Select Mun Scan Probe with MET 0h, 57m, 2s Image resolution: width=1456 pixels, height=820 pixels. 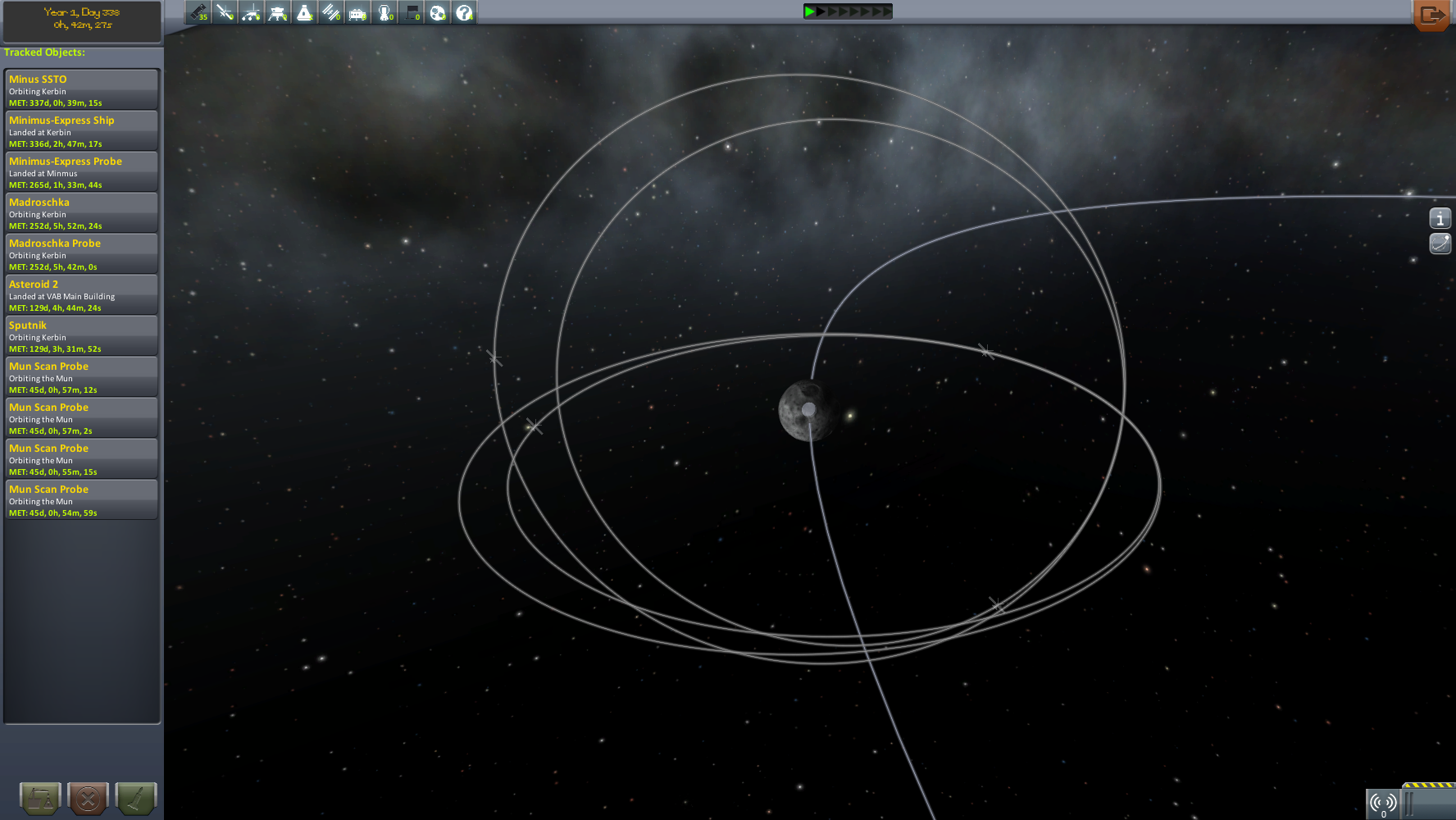[x=81, y=417]
